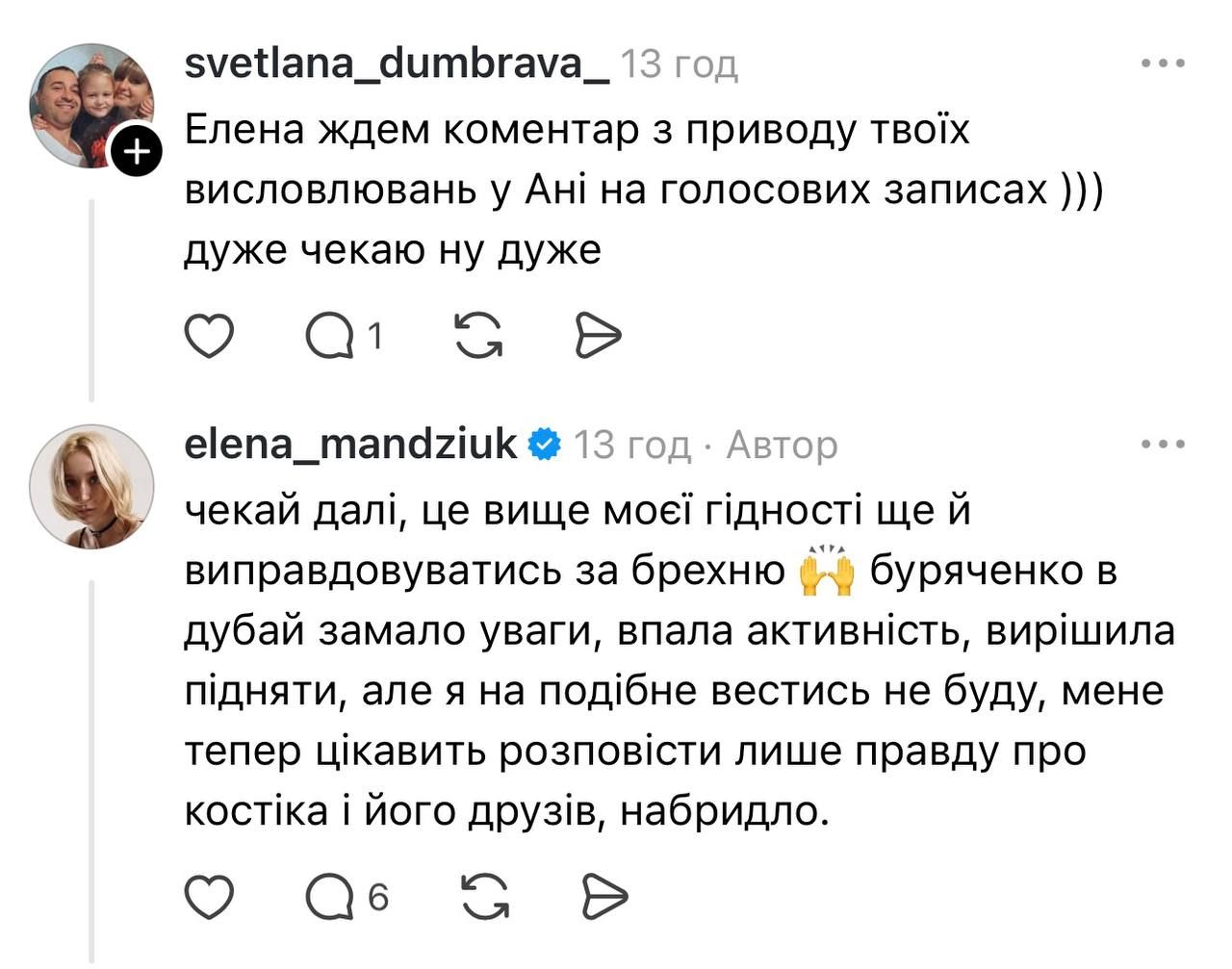Click the Автор label on elena's reply
This screenshot has width=1232, height=969.
(x=782, y=445)
